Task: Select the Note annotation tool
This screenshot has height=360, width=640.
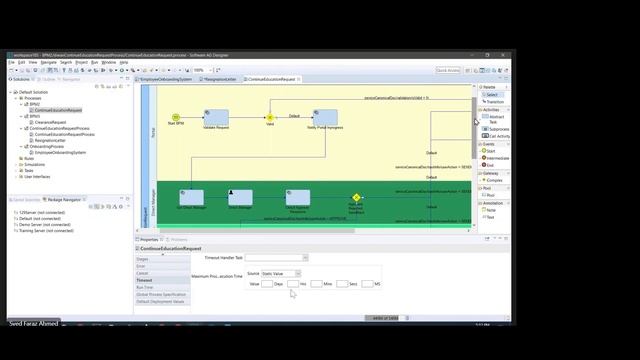Action: pyautogui.click(x=489, y=210)
